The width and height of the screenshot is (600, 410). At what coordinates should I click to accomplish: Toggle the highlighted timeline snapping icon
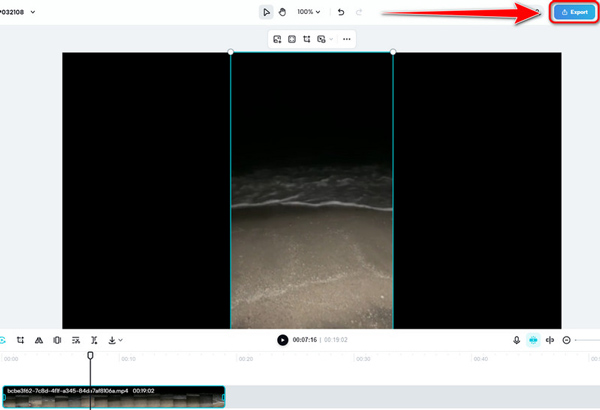point(533,340)
